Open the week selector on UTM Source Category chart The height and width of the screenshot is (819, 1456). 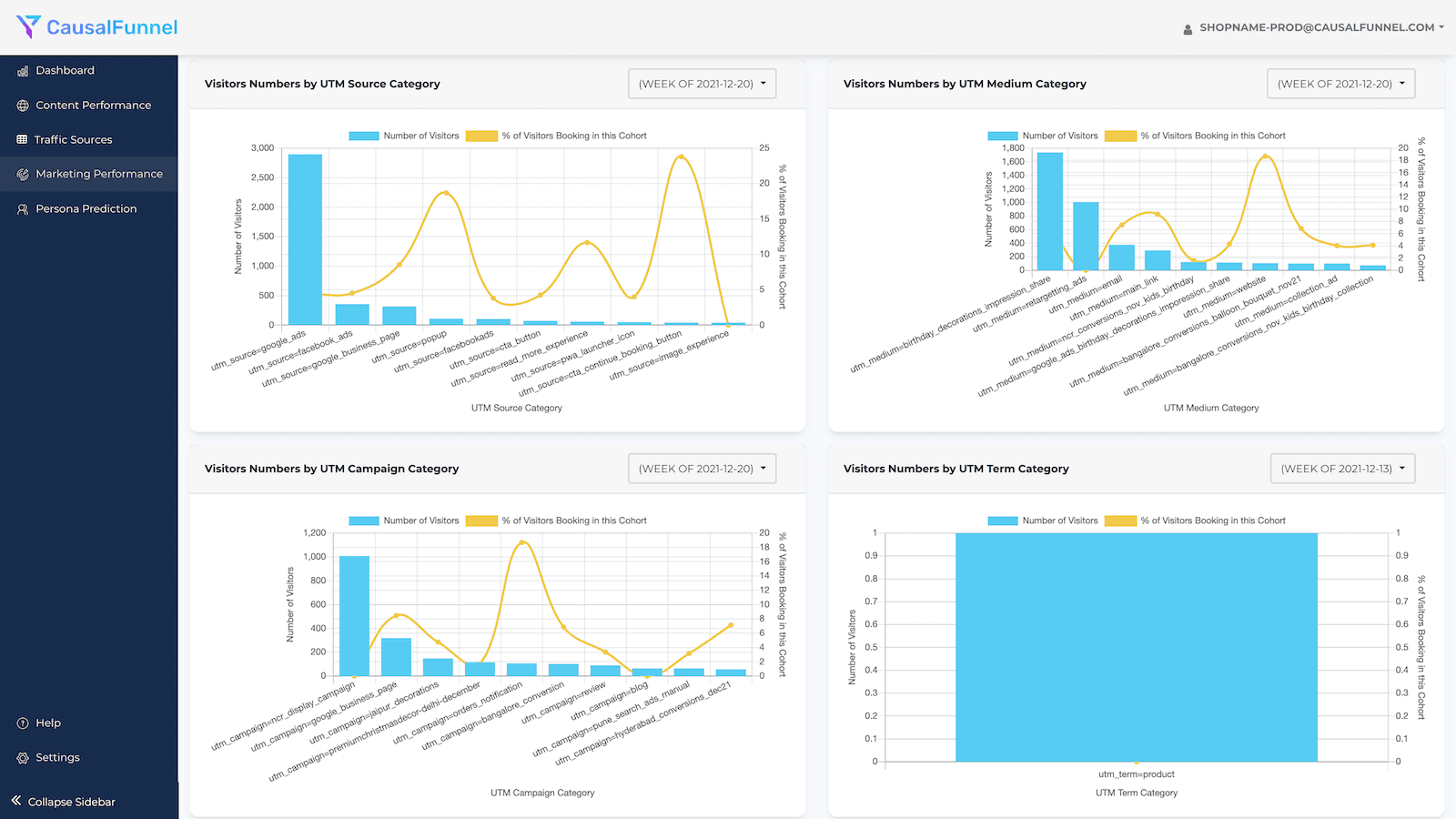(x=701, y=83)
